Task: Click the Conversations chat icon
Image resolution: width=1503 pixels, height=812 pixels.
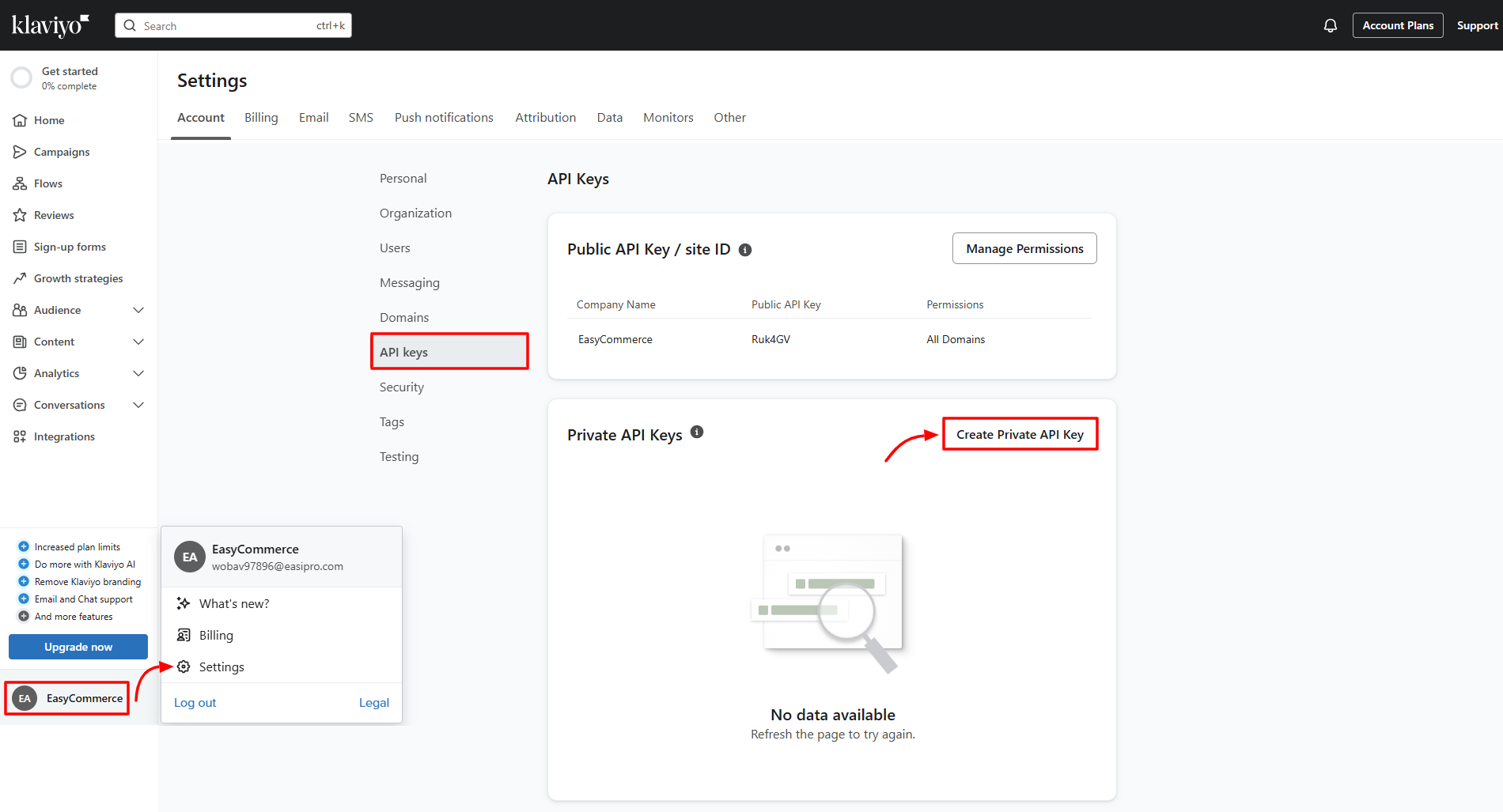Action: pos(20,405)
